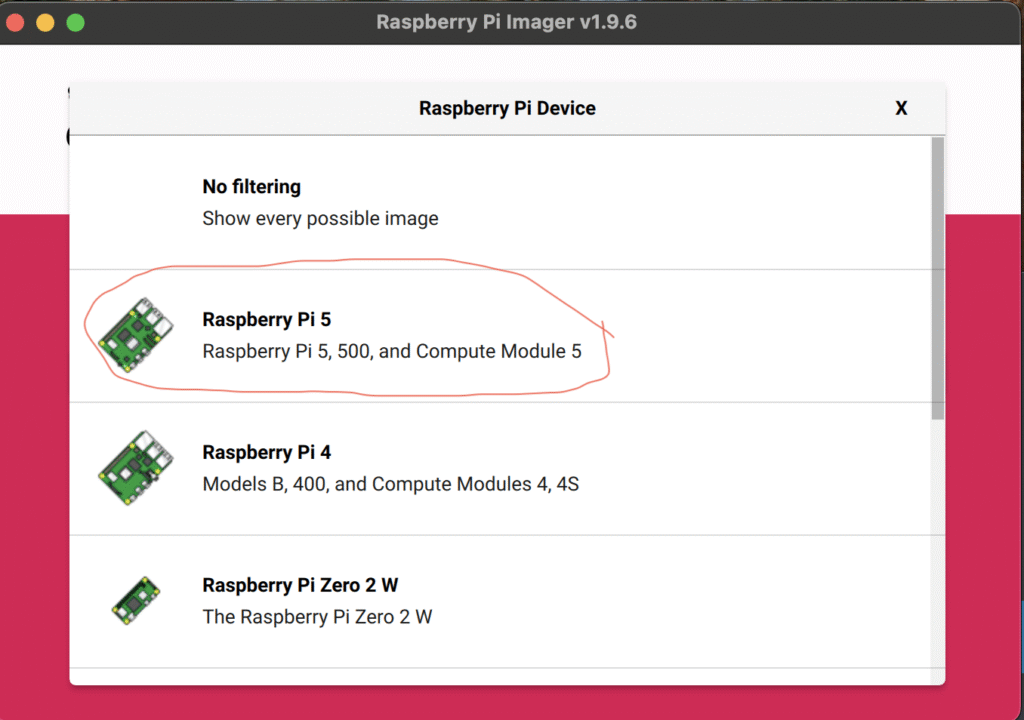Click the "Raspberry Pi Device" dialog header
The image size is (1024, 720).
507,108
